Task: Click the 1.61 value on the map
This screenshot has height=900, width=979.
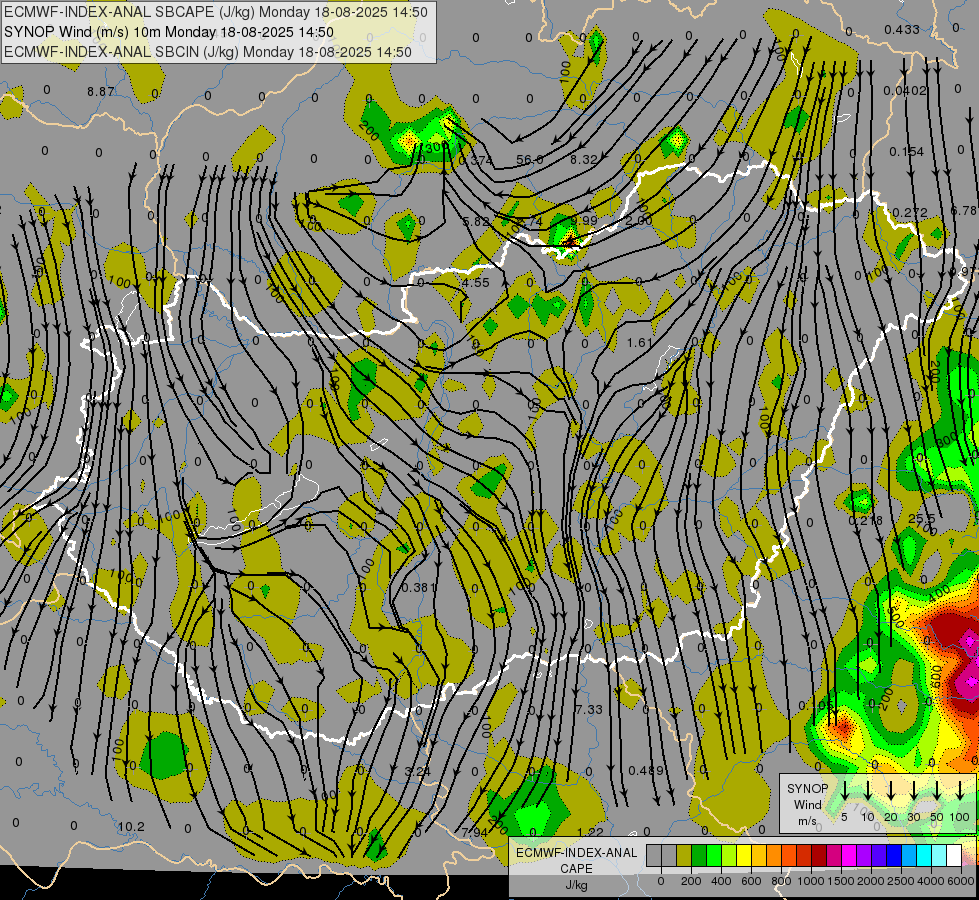Action: pos(640,342)
